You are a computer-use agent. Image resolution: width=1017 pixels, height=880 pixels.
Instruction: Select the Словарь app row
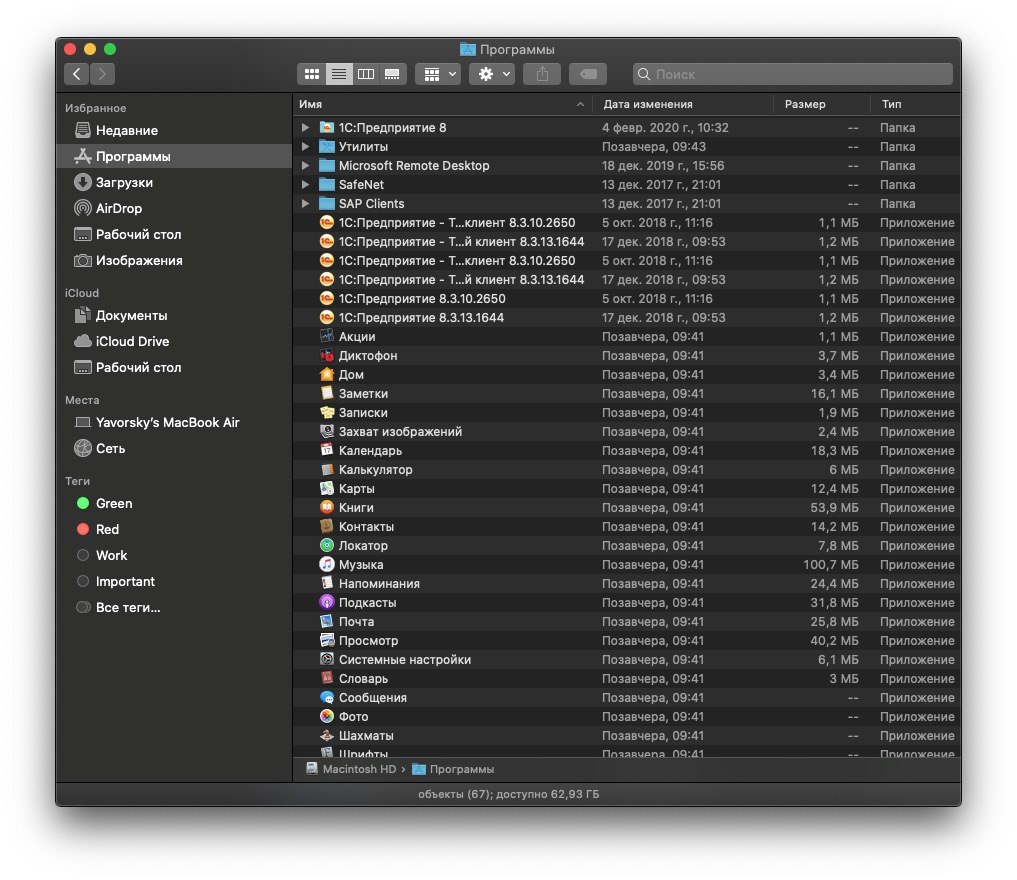[x=627, y=678]
